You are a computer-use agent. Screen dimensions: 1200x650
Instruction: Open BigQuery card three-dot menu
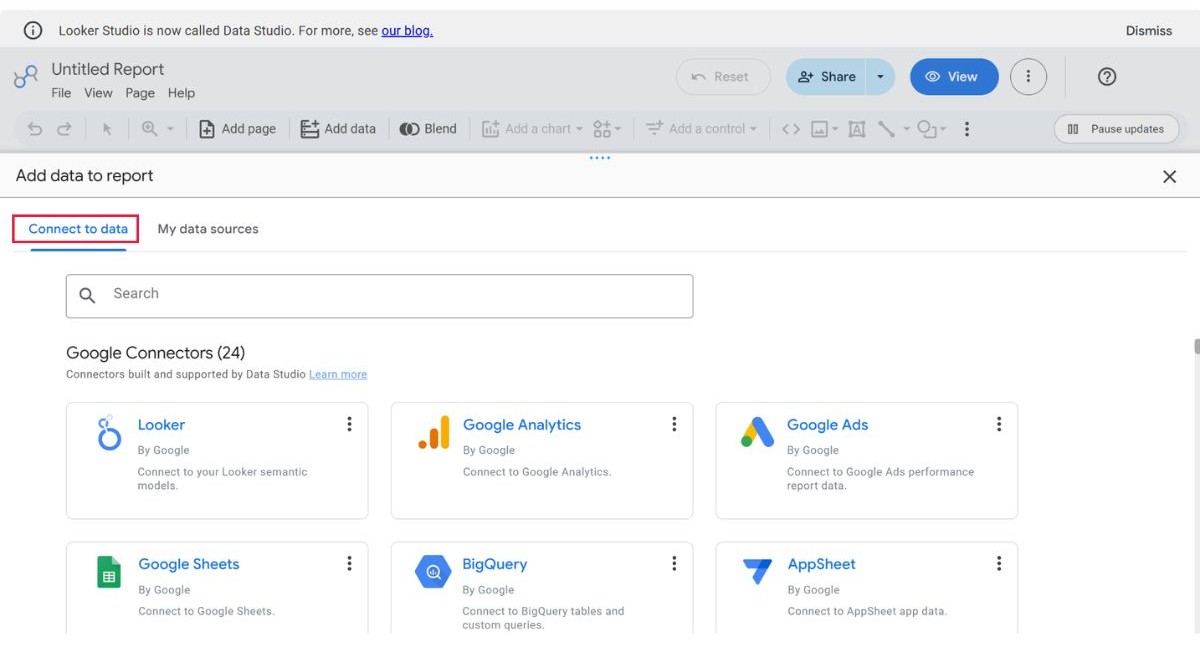[674, 564]
